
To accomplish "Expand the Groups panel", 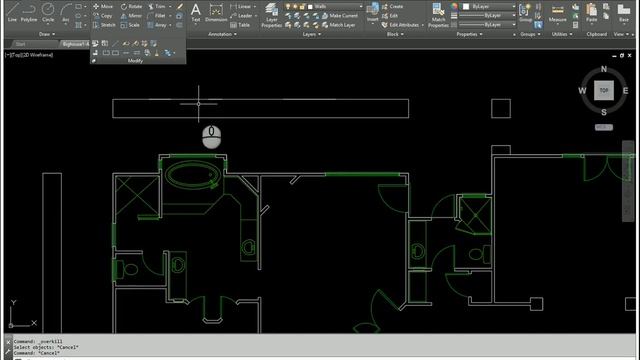I will coord(530,34).
